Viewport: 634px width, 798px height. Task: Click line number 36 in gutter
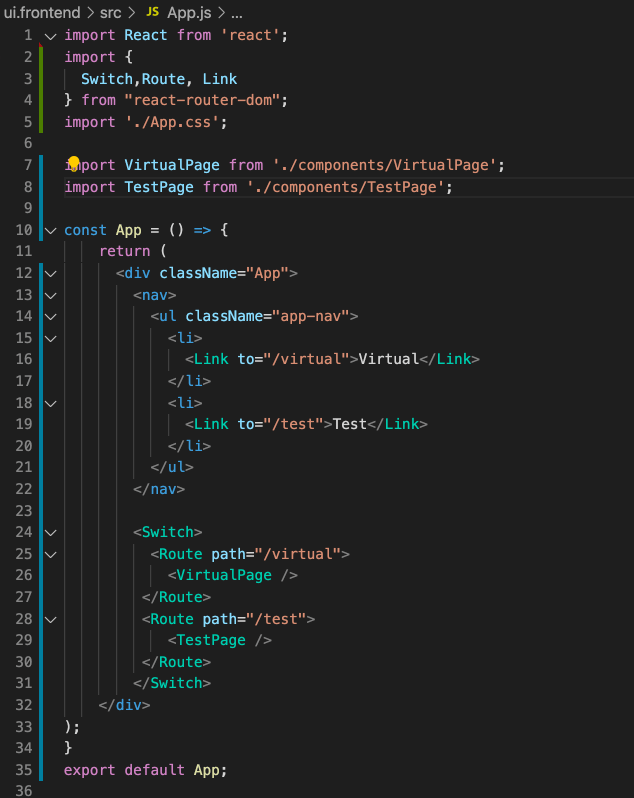(24, 790)
